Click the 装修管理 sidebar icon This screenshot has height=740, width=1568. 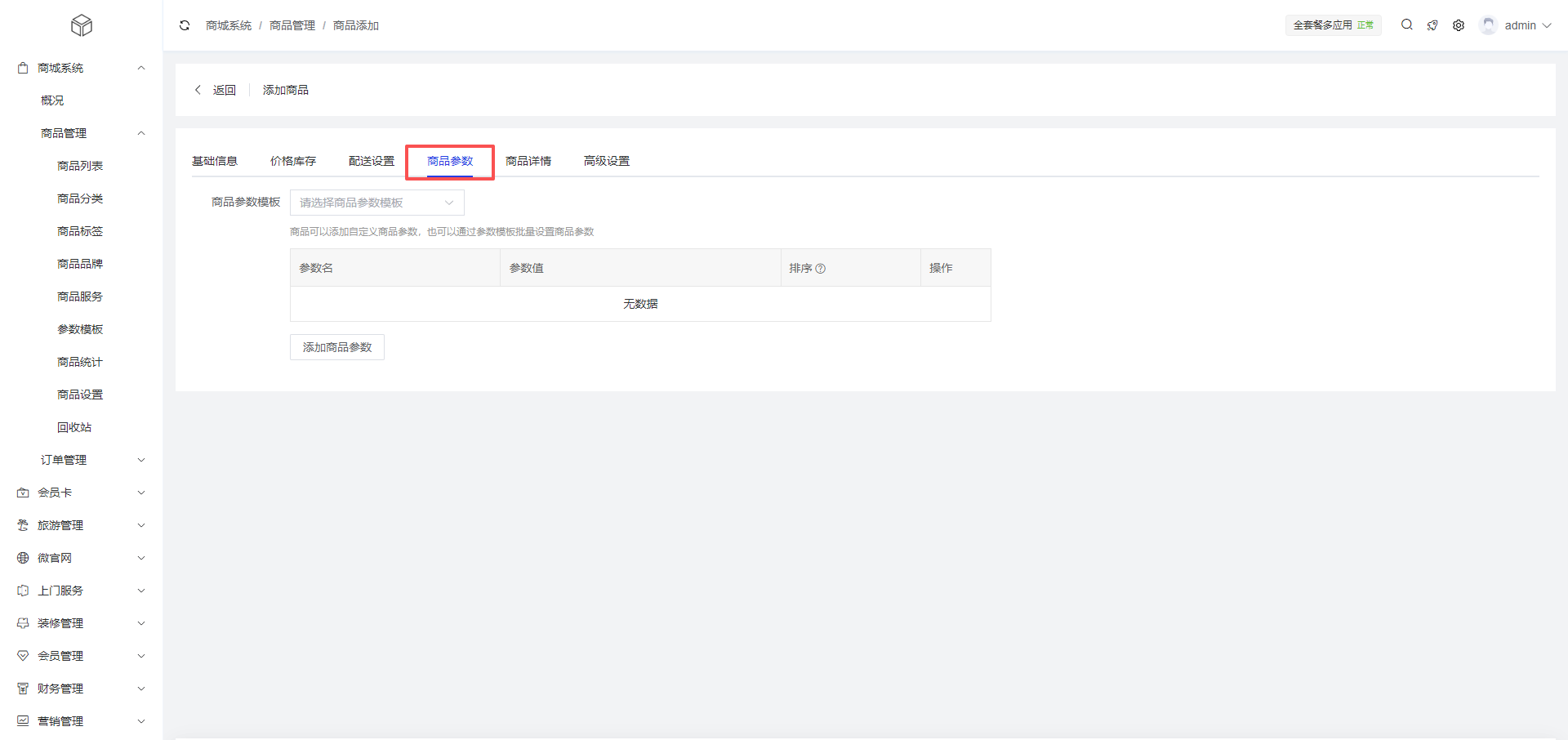coord(23,623)
